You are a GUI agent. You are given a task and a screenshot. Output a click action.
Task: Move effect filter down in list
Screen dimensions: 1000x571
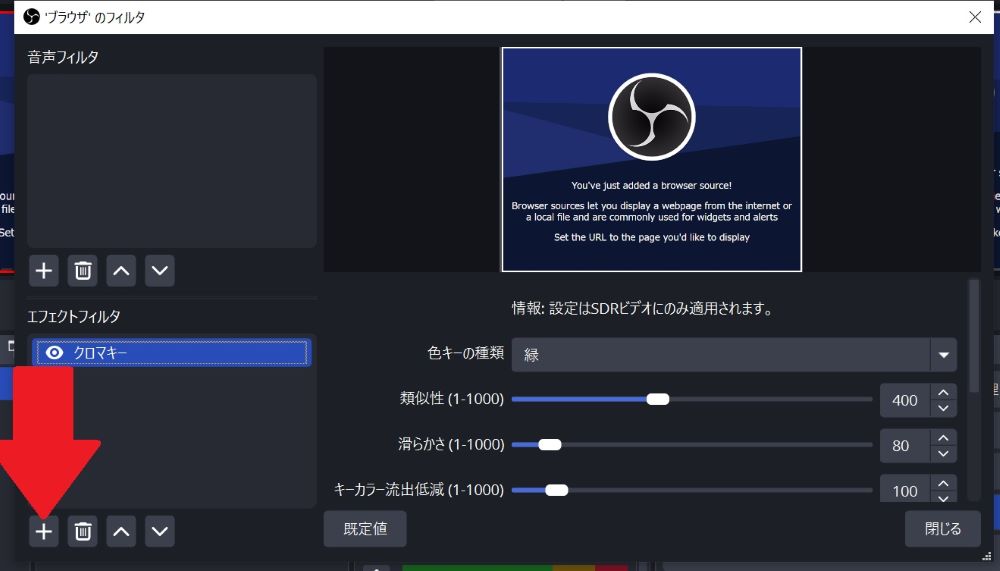click(159, 531)
